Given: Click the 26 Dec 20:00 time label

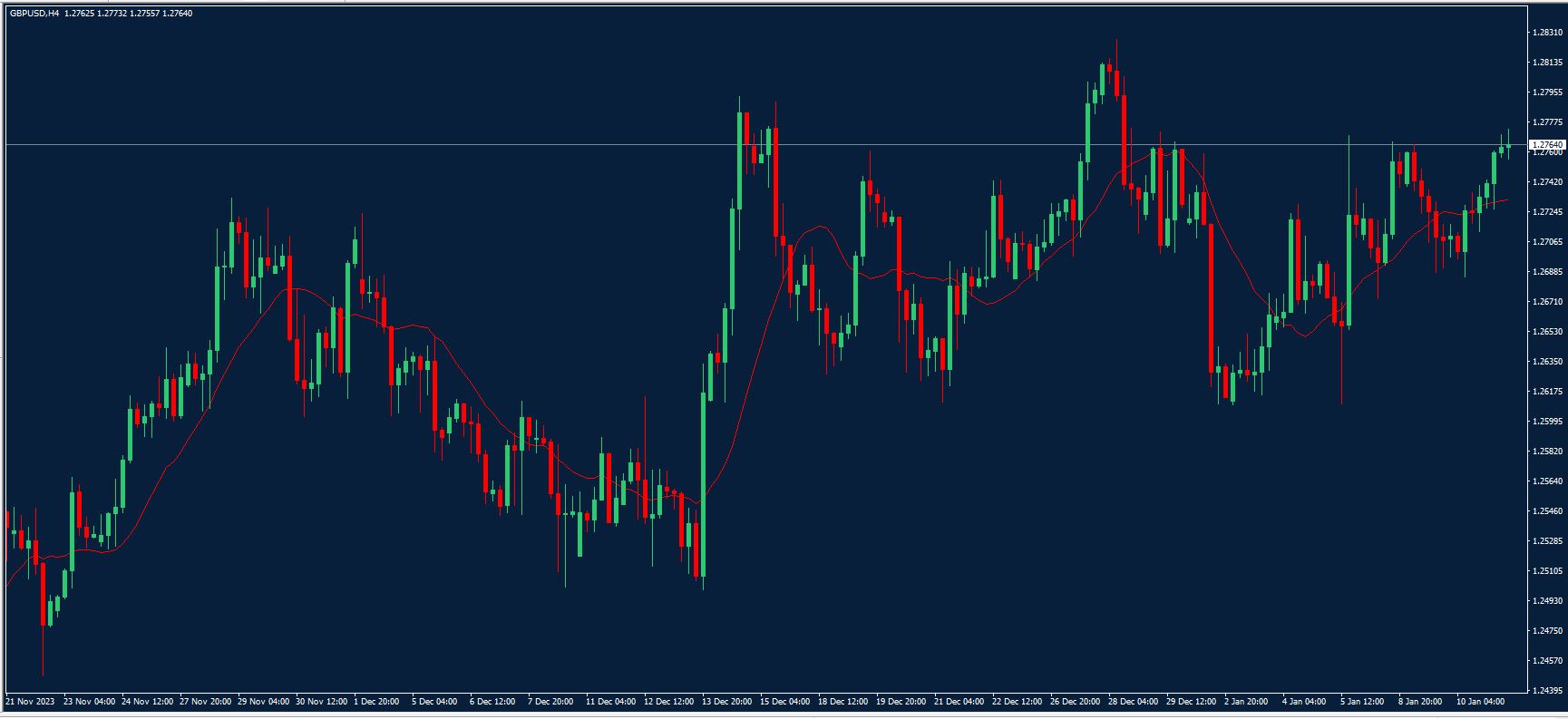Looking at the screenshot, I should [1076, 702].
